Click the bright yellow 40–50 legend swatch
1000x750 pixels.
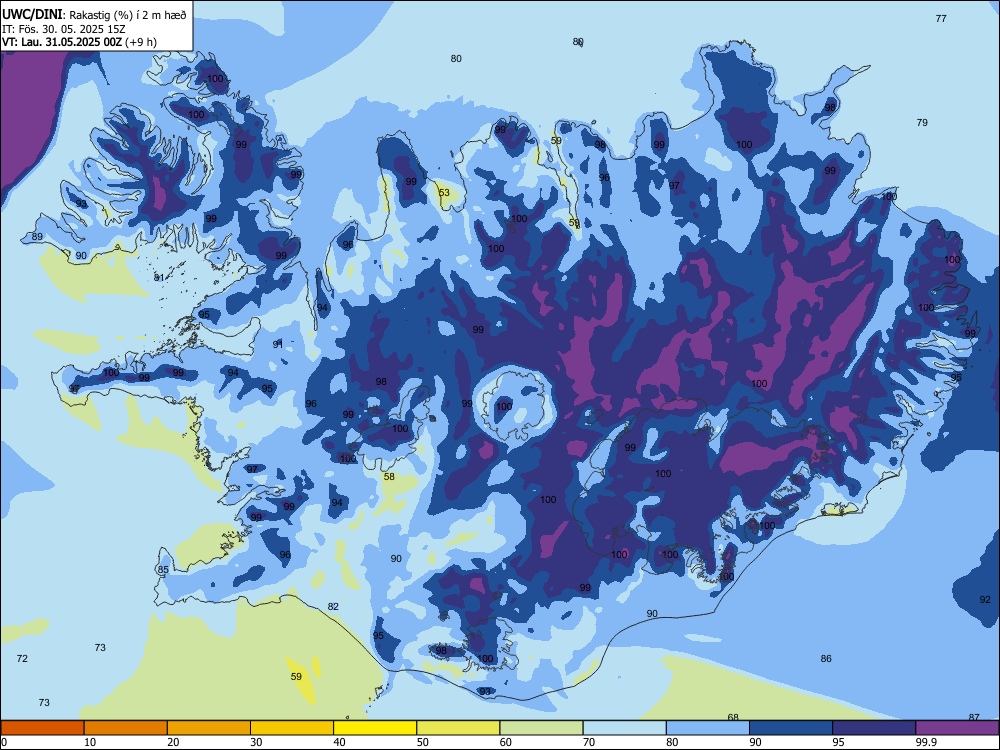[x=375, y=728]
